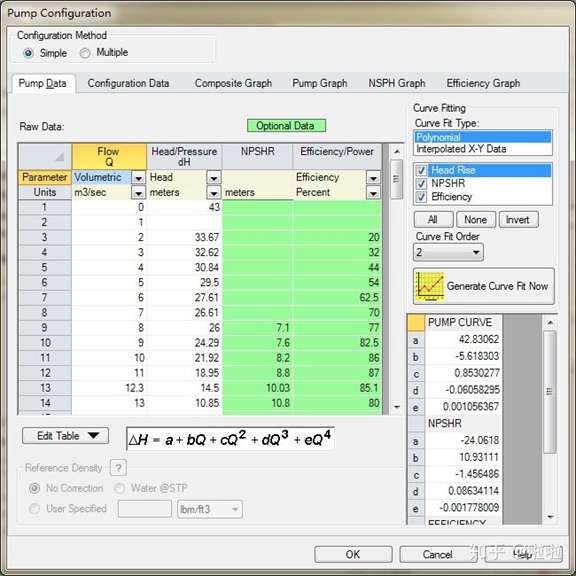Switch to the Composite Graph tab
576x576 pixels.
(x=233, y=83)
